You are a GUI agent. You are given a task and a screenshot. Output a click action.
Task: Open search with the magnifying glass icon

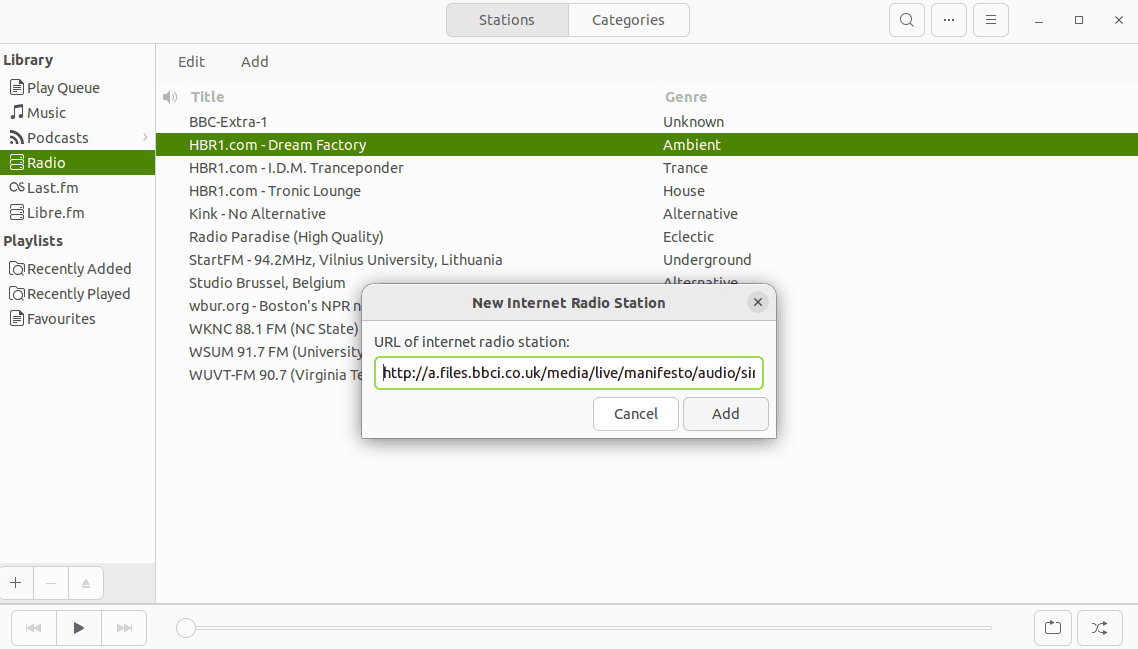point(906,19)
